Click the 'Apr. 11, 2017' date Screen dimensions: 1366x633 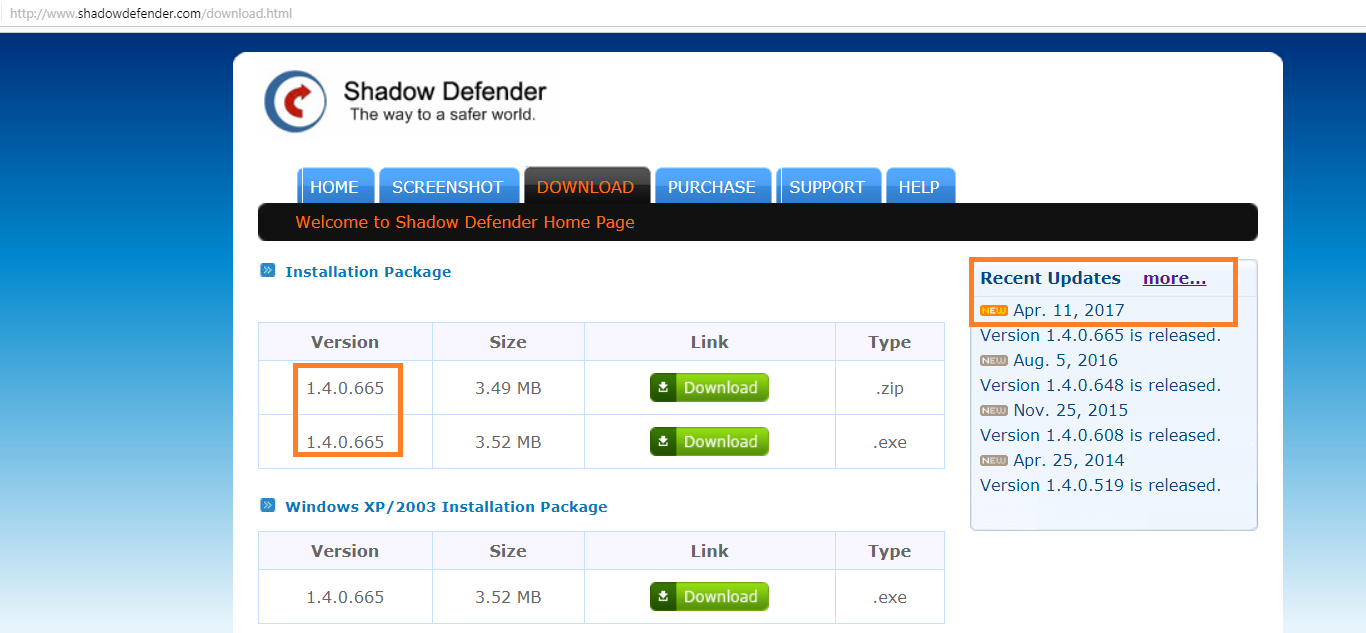1069,311
